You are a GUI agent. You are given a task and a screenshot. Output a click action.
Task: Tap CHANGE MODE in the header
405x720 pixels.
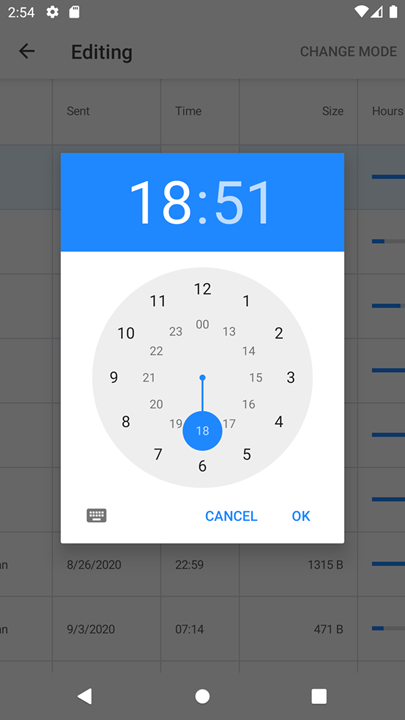point(349,51)
